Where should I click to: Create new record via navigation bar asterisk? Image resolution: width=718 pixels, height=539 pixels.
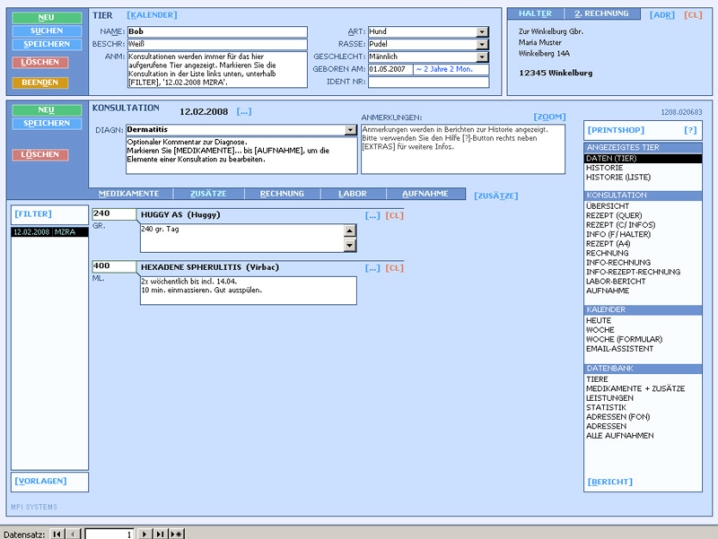(177, 534)
